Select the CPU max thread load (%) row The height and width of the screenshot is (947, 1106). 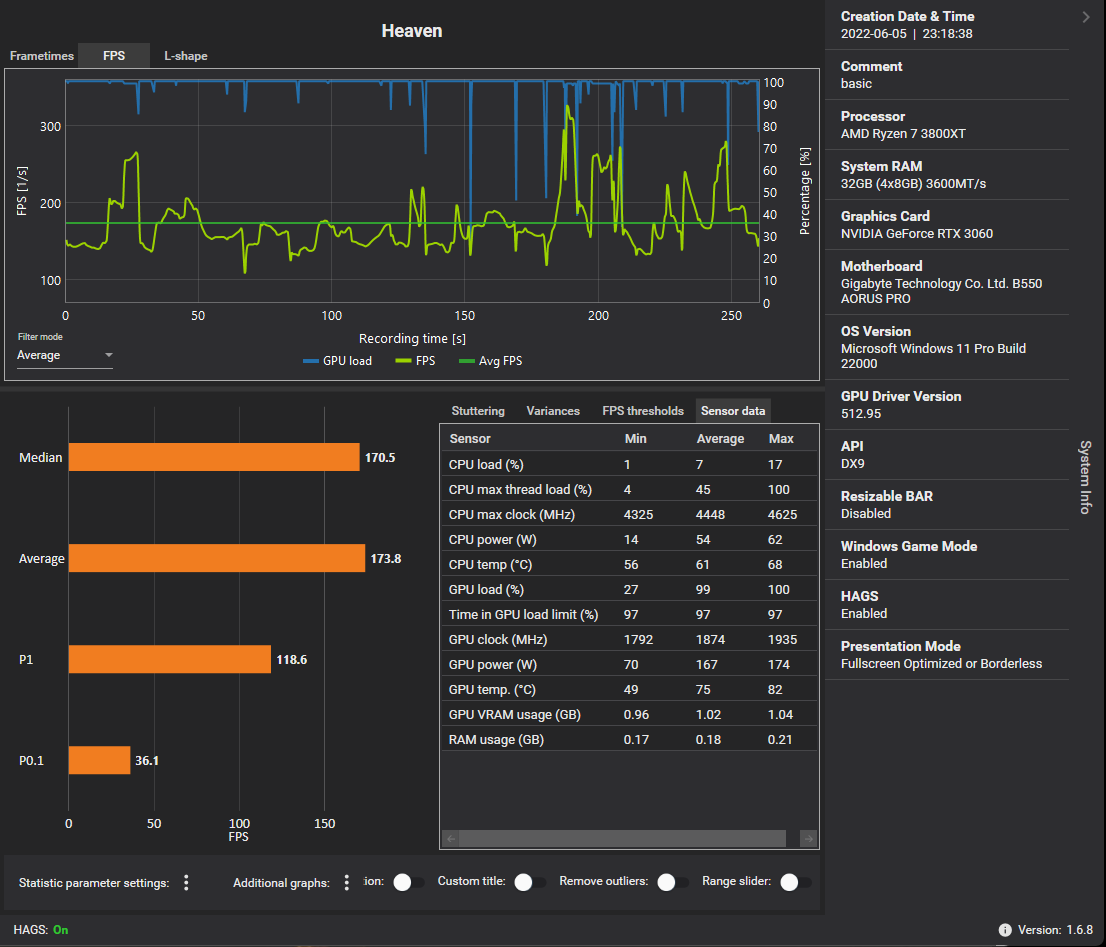click(629, 489)
